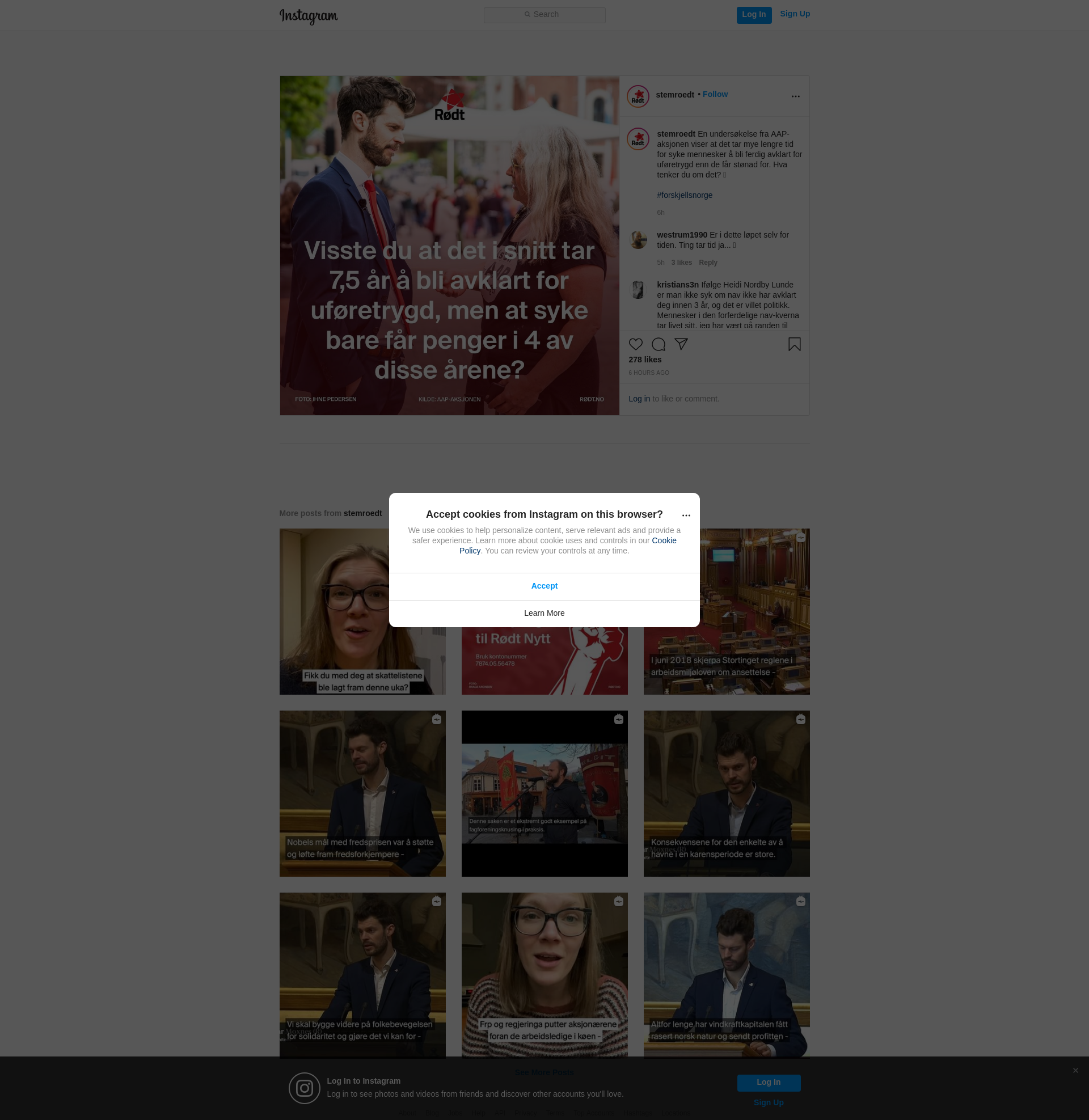Click the Instagram logo in the header
1089x1120 pixels.
(x=309, y=16)
